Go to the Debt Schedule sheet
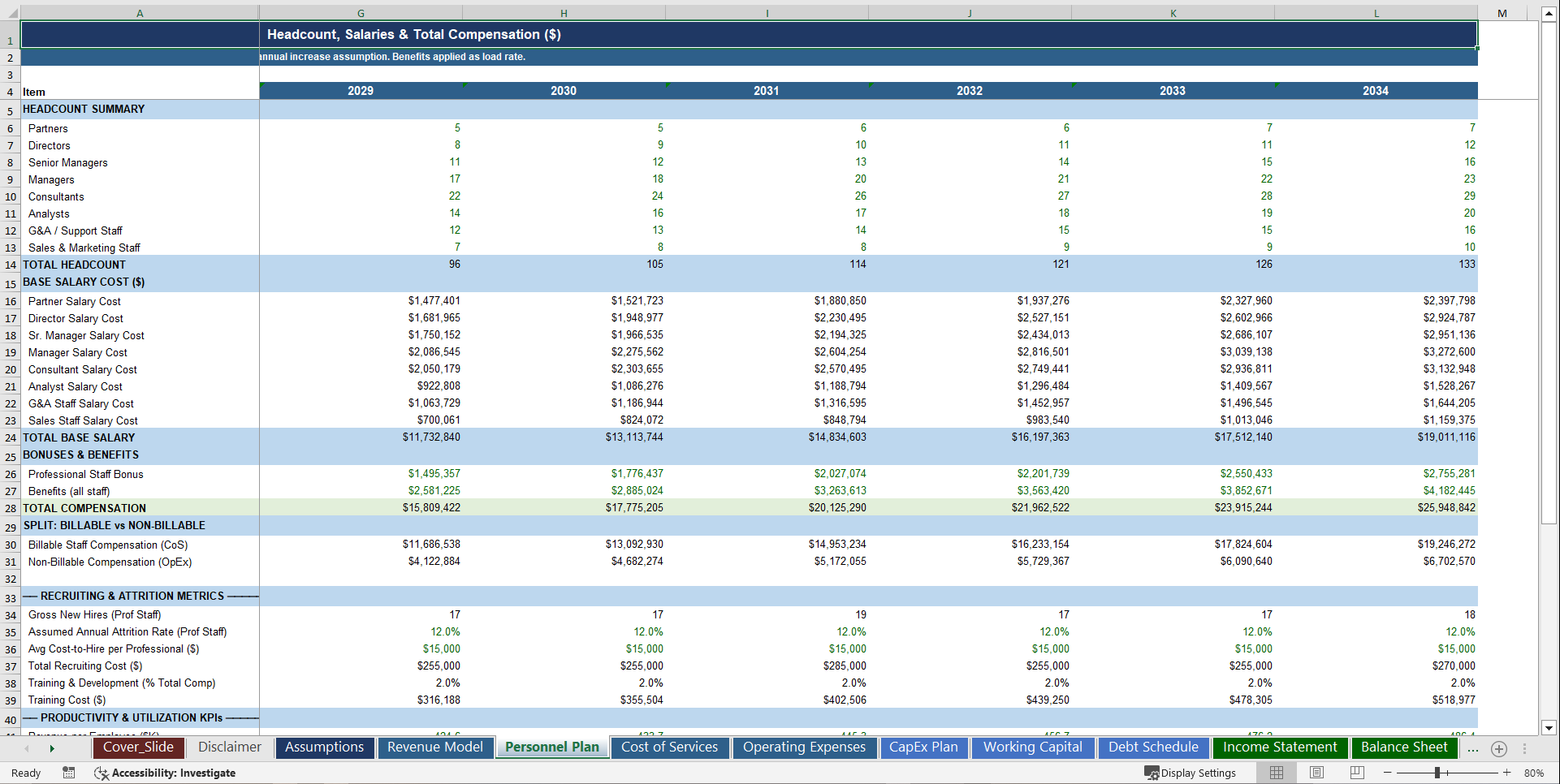 tap(1153, 747)
